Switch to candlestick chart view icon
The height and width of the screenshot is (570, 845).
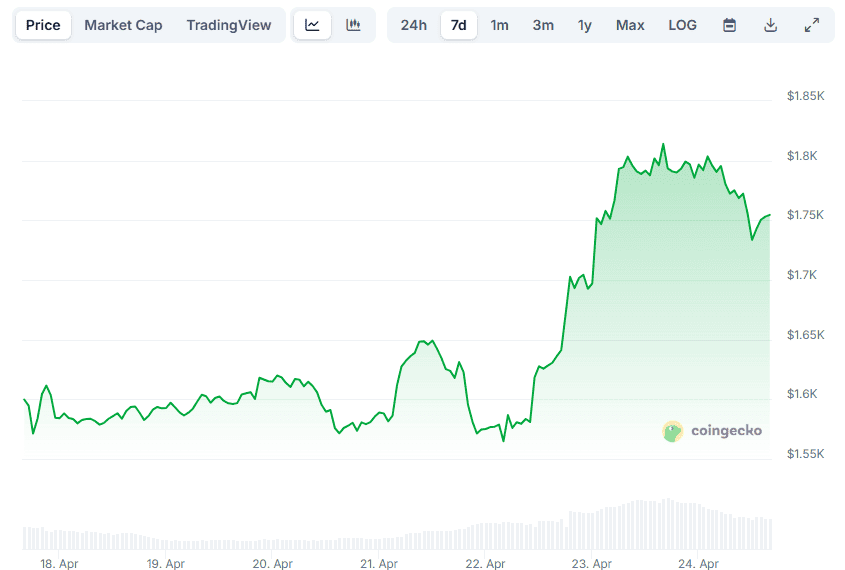point(353,25)
